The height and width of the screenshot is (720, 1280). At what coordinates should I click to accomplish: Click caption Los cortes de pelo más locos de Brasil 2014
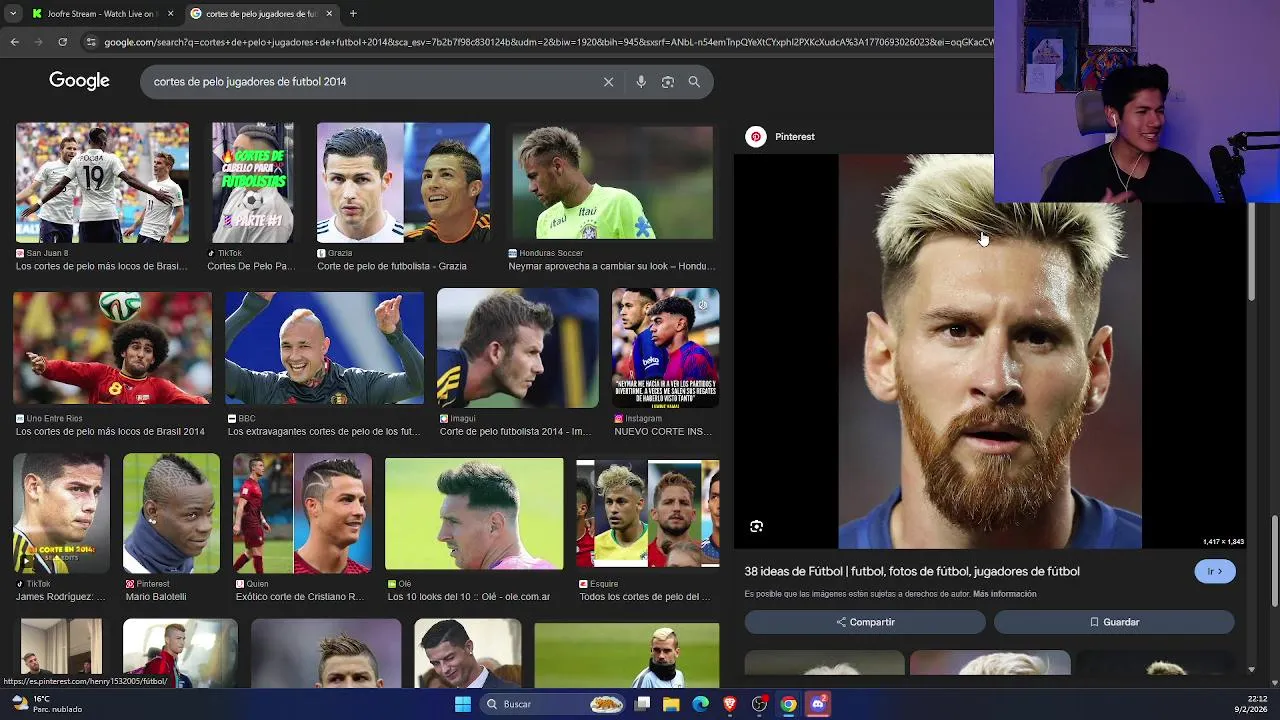(x=110, y=432)
